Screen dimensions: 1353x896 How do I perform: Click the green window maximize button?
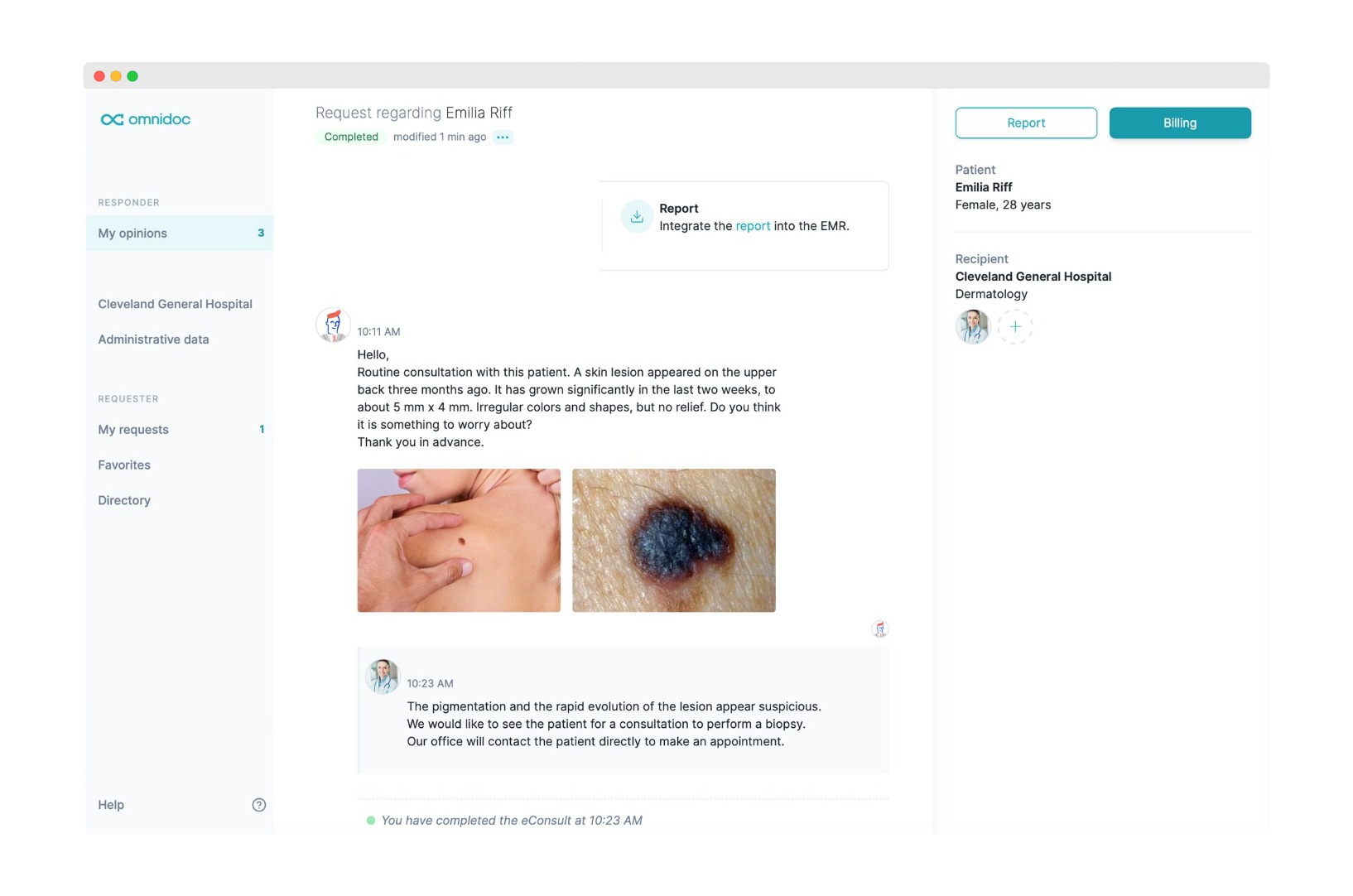click(x=132, y=76)
